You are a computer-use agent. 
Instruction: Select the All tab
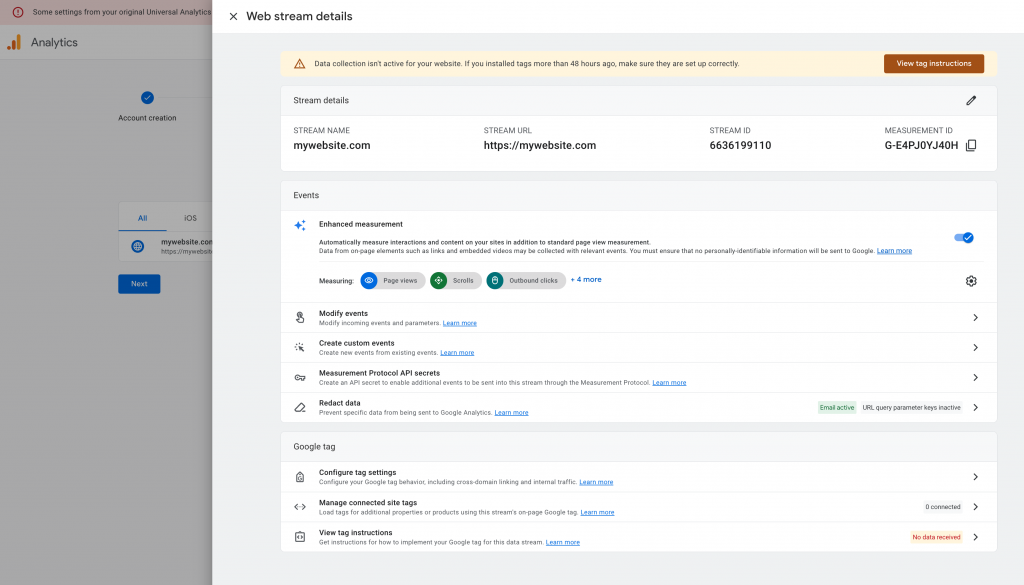click(x=143, y=217)
